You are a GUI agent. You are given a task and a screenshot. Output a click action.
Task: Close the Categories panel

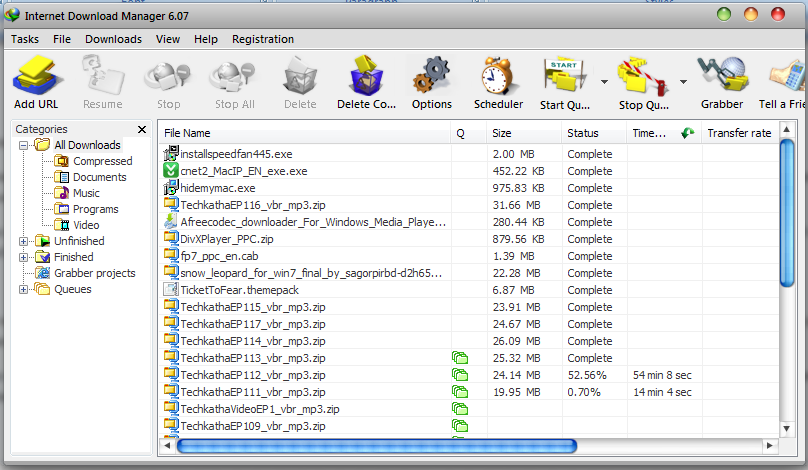tap(142, 129)
